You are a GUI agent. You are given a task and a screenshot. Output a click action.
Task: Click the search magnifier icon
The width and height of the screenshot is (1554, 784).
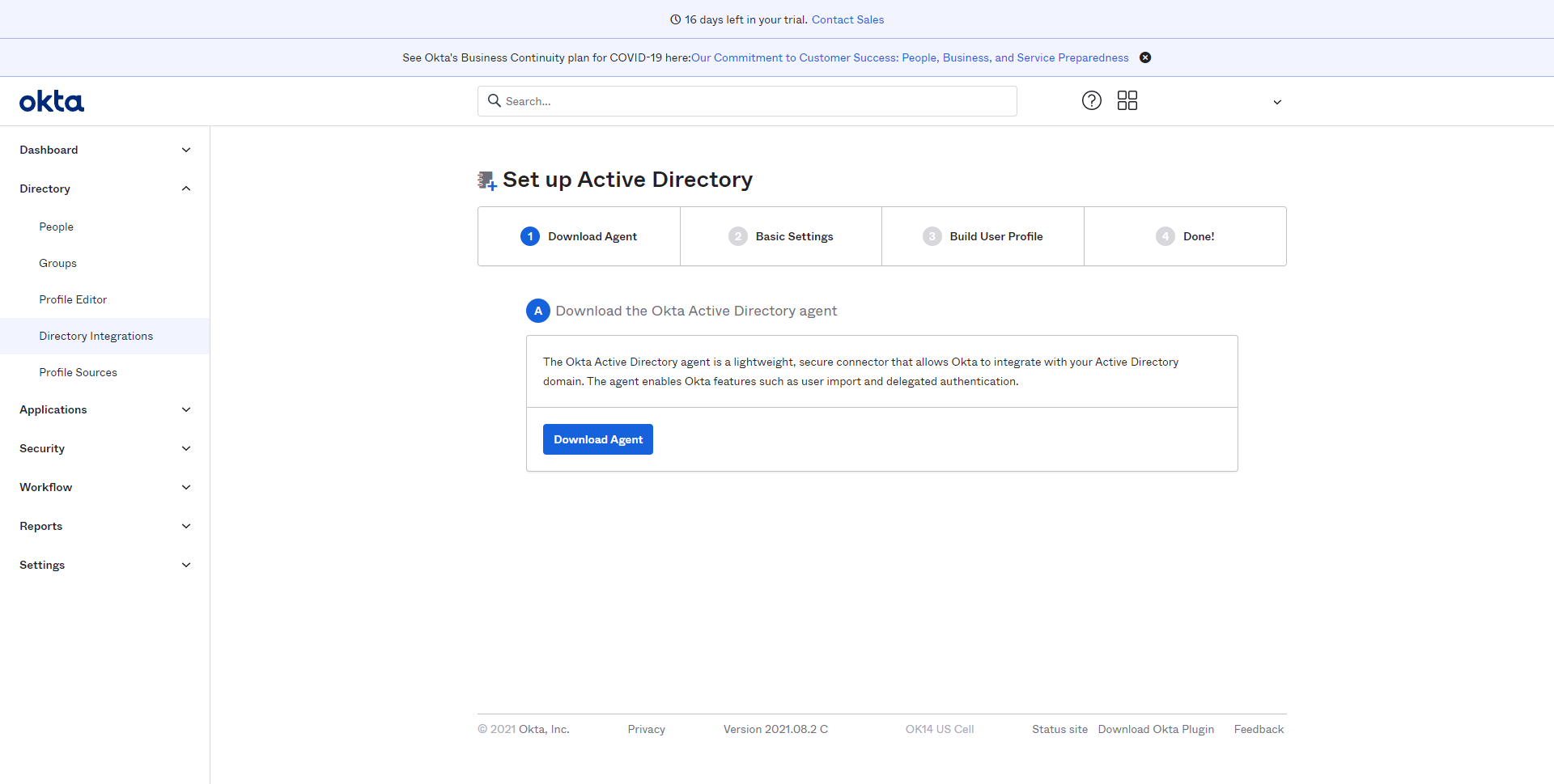point(495,100)
